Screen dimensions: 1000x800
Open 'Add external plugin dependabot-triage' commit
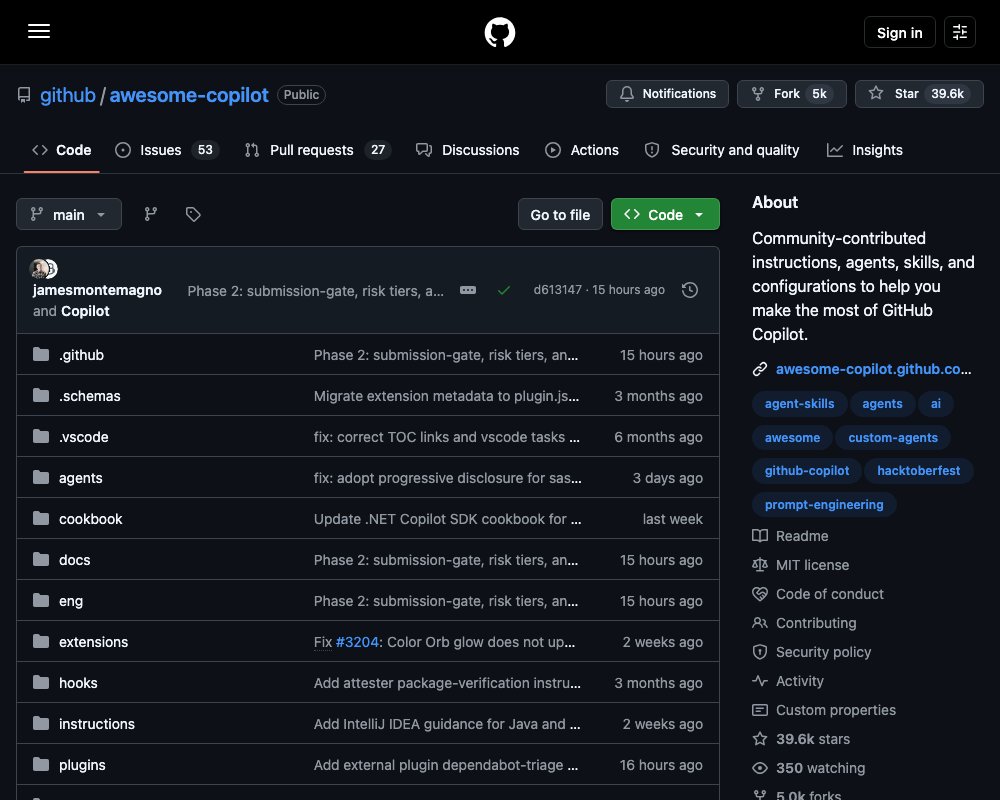pos(446,765)
